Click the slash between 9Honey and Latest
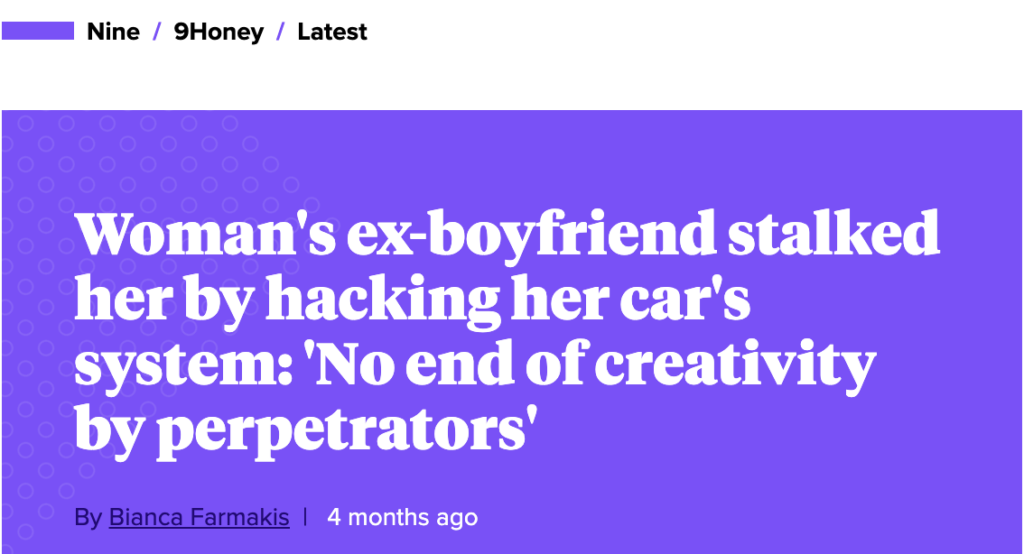The height and width of the screenshot is (554, 1024). click(281, 31)
